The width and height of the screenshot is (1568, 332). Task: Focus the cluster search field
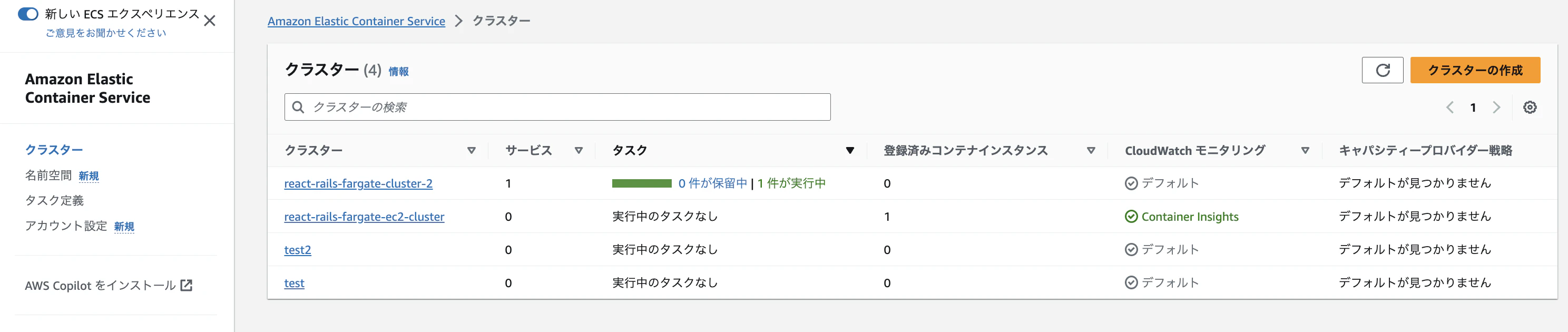tap(566, 107)
